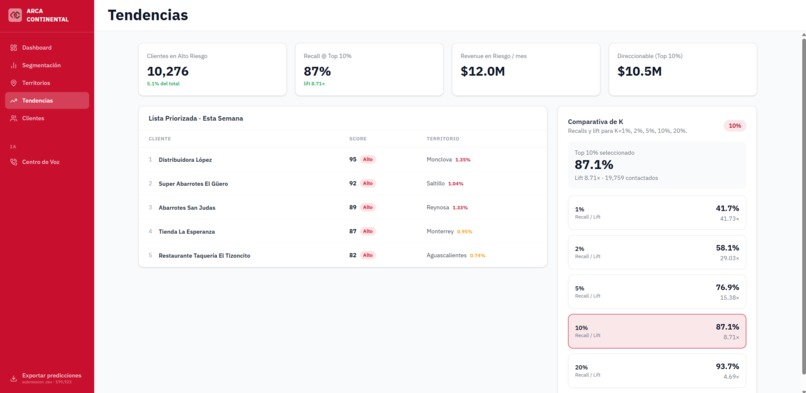Open Restaurante Taquería El Tizoncito row
This screenshot has width=806, height=393.
pyautogui.click(x=343, y=255)
